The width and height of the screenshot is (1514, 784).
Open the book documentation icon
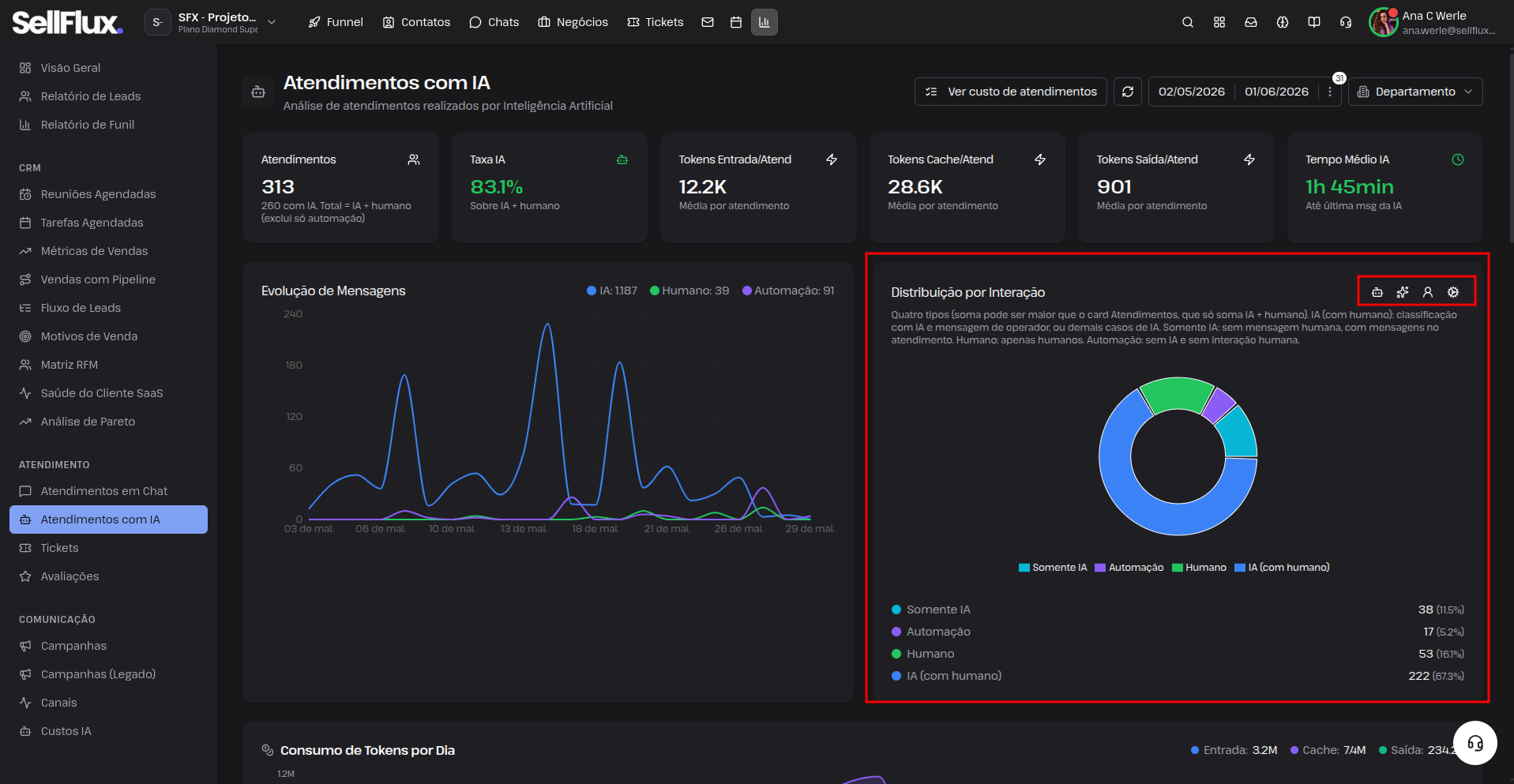pyautogui.click(x=1314, y=22)
